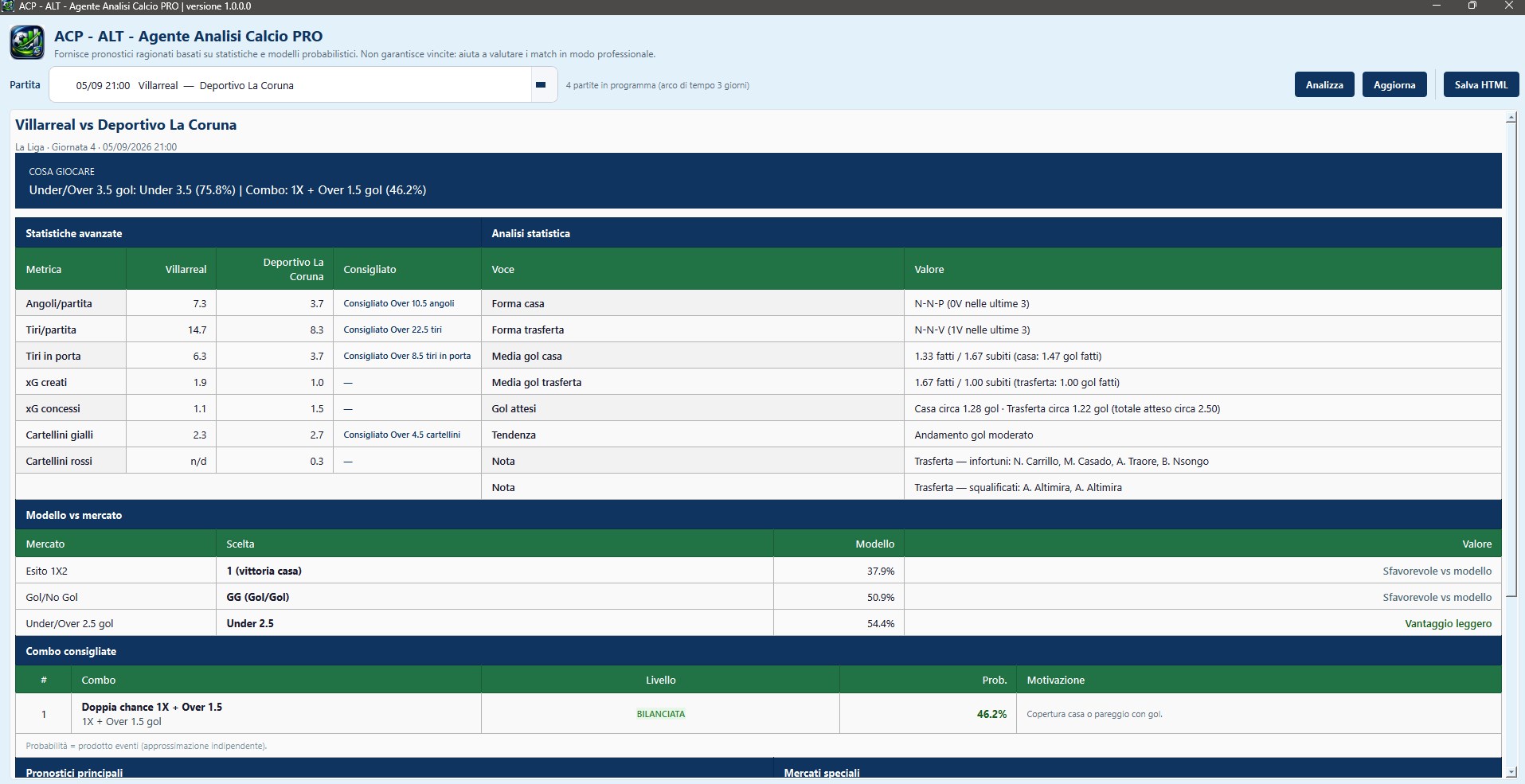Click 'GG (Gol/Gol)' choice cell
1525x784 pixels.
(258, 597)
